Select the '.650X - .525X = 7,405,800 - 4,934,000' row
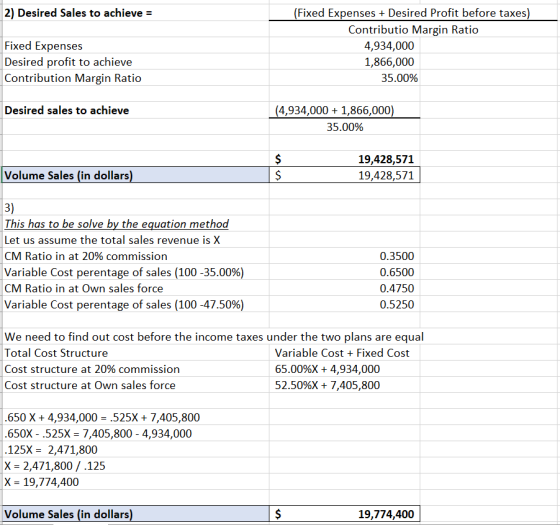Viewport: 560px width, 525px height. pyautogui.click(x=136, y=433)
